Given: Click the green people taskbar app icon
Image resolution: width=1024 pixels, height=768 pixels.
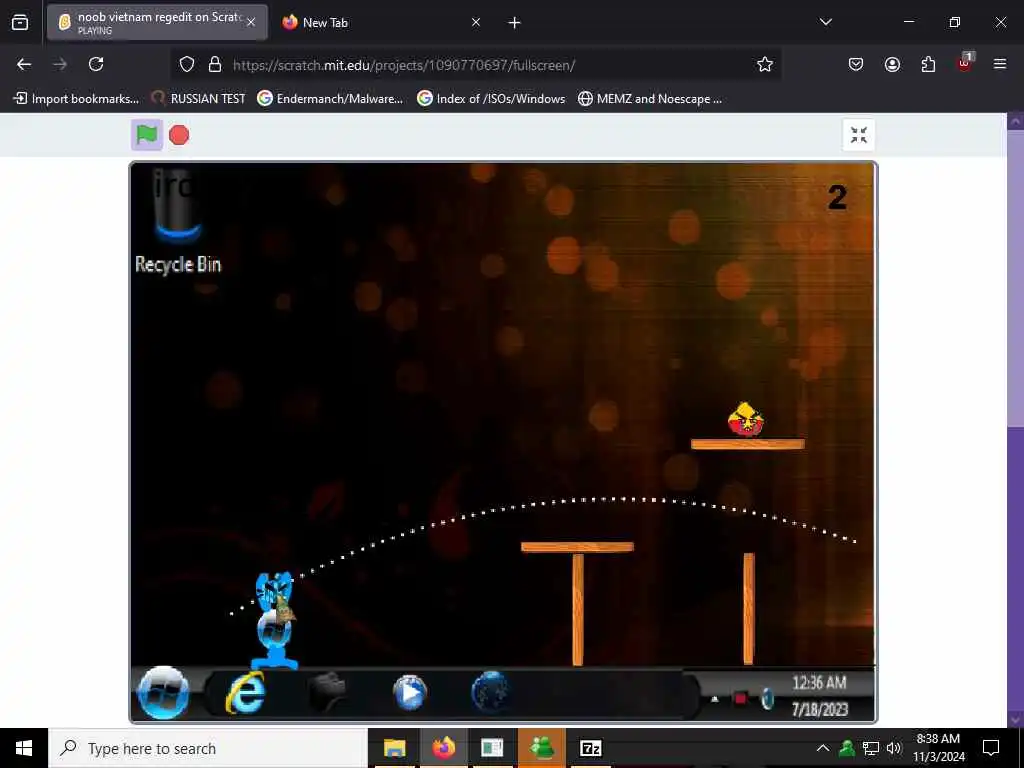Looking at the screenshot, I should [x=541, y=748].
